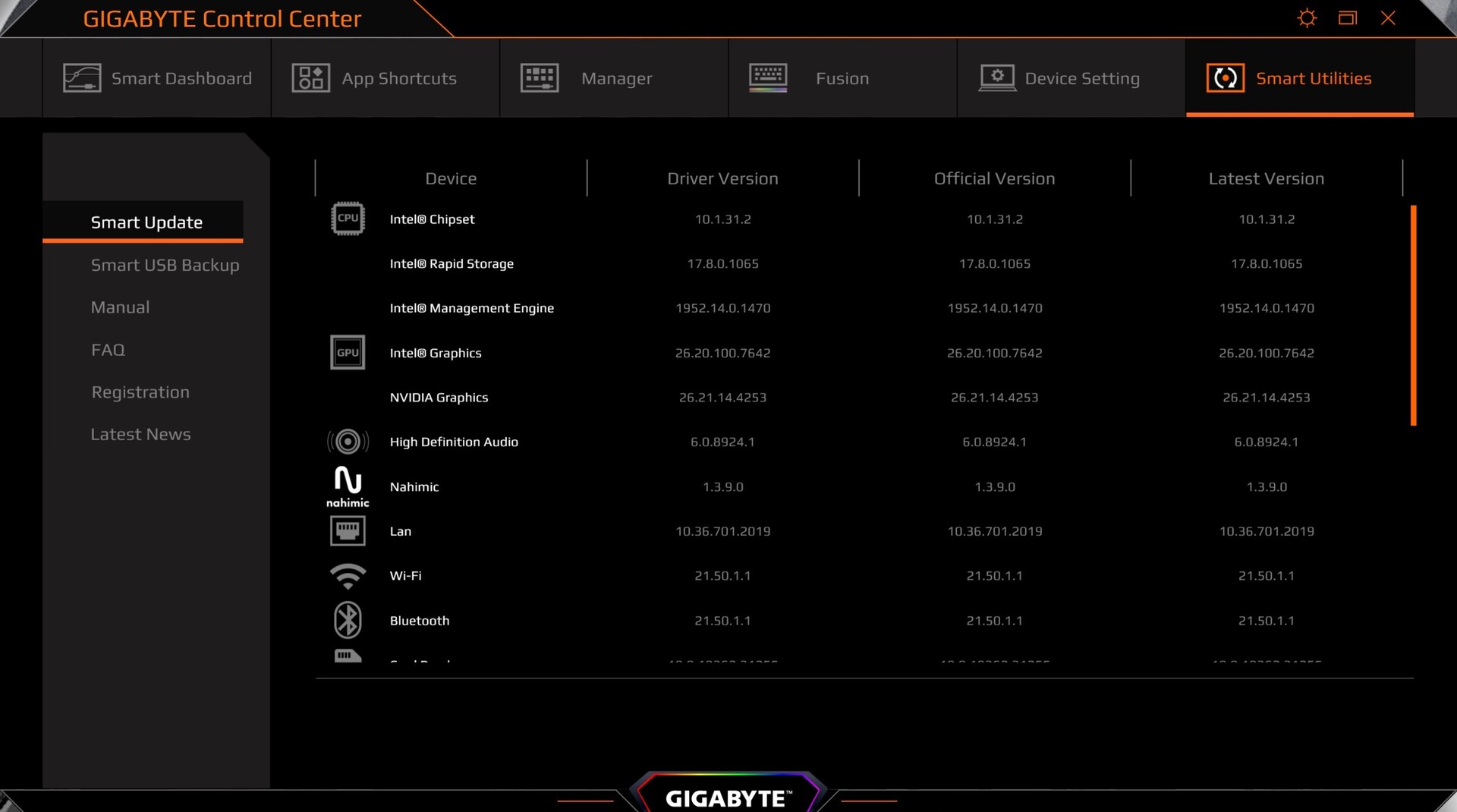The width and height of the screenshot is (1457, 812).
Task: Click the Smart Dashboard monitor icon
Action: (x=82, y=78)
